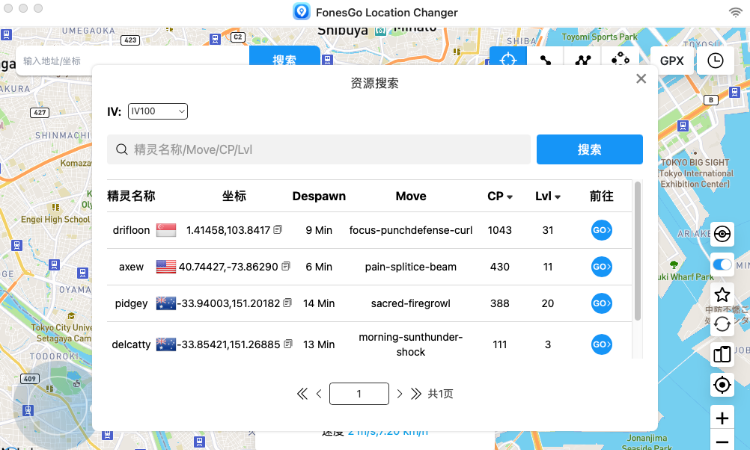Go to next results page

399,394
